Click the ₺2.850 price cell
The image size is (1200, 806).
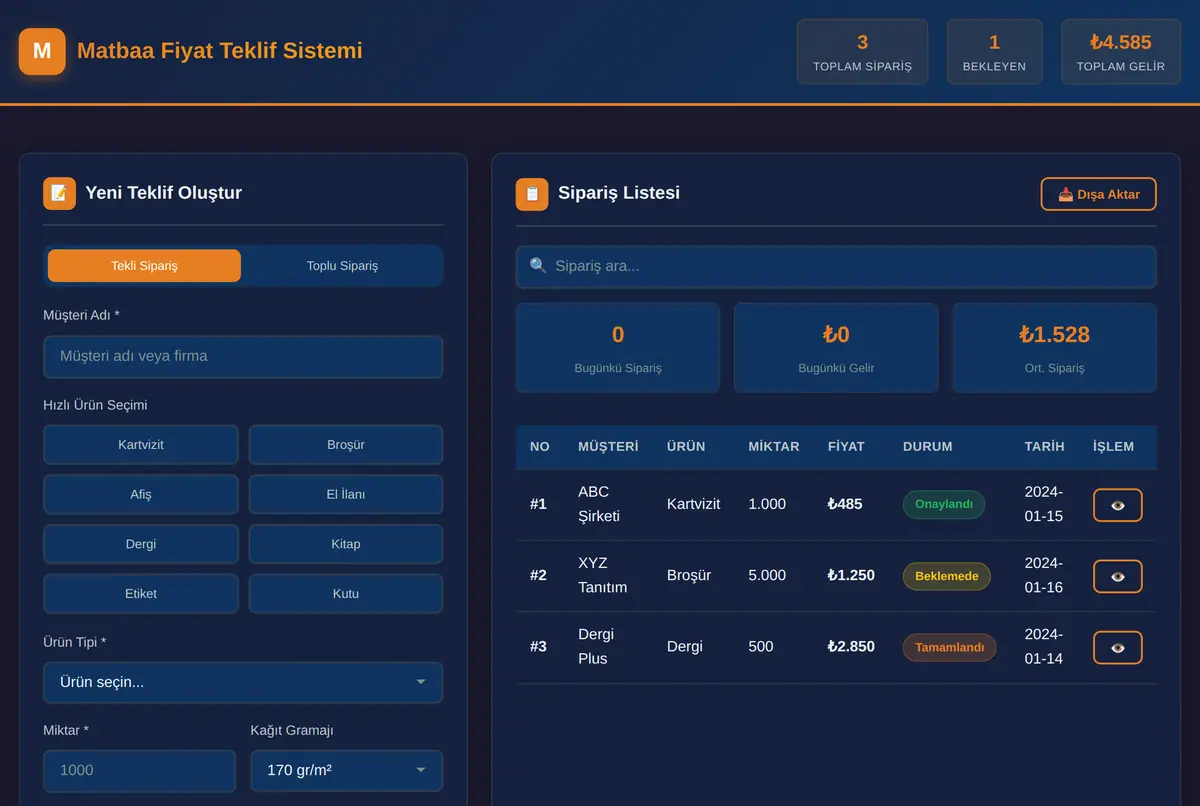(x=851, y=647)
